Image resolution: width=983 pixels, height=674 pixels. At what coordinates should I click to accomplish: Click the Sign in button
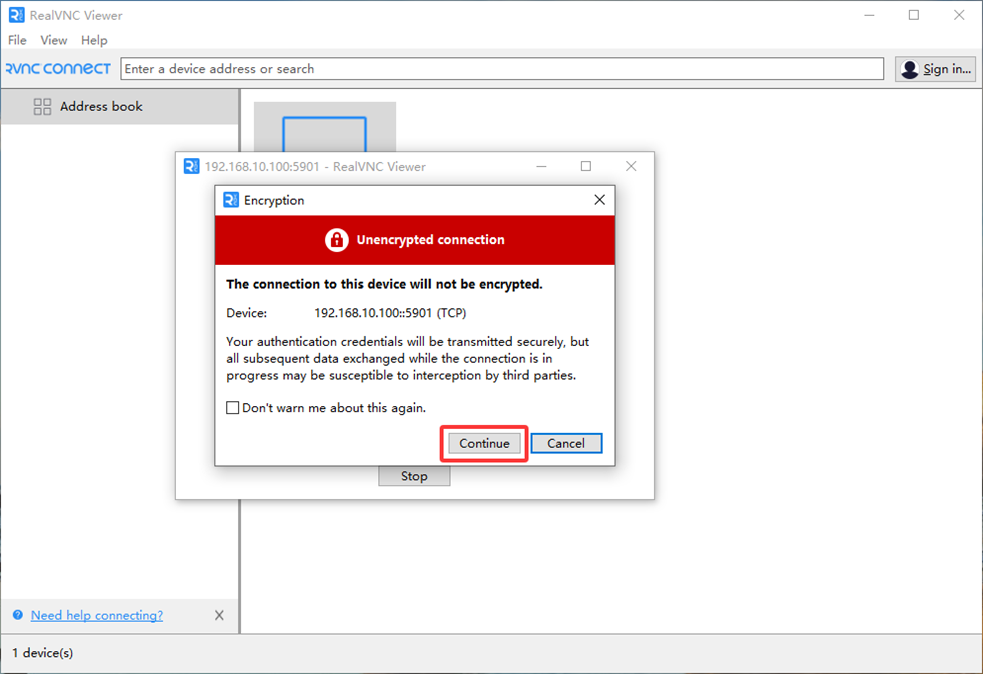tap(935, 69)
